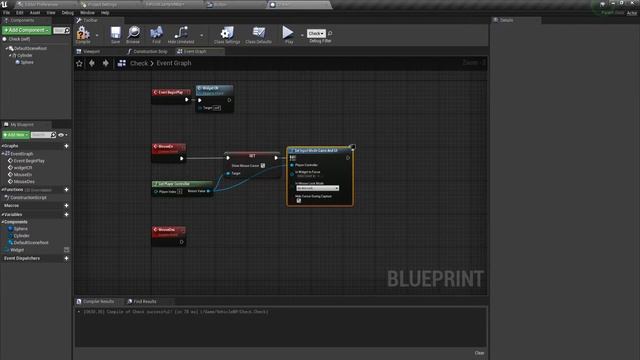Open the Play options dropdown arrow
The height and width of the screenshot is (360, 640).
click(x=302, y=35)
